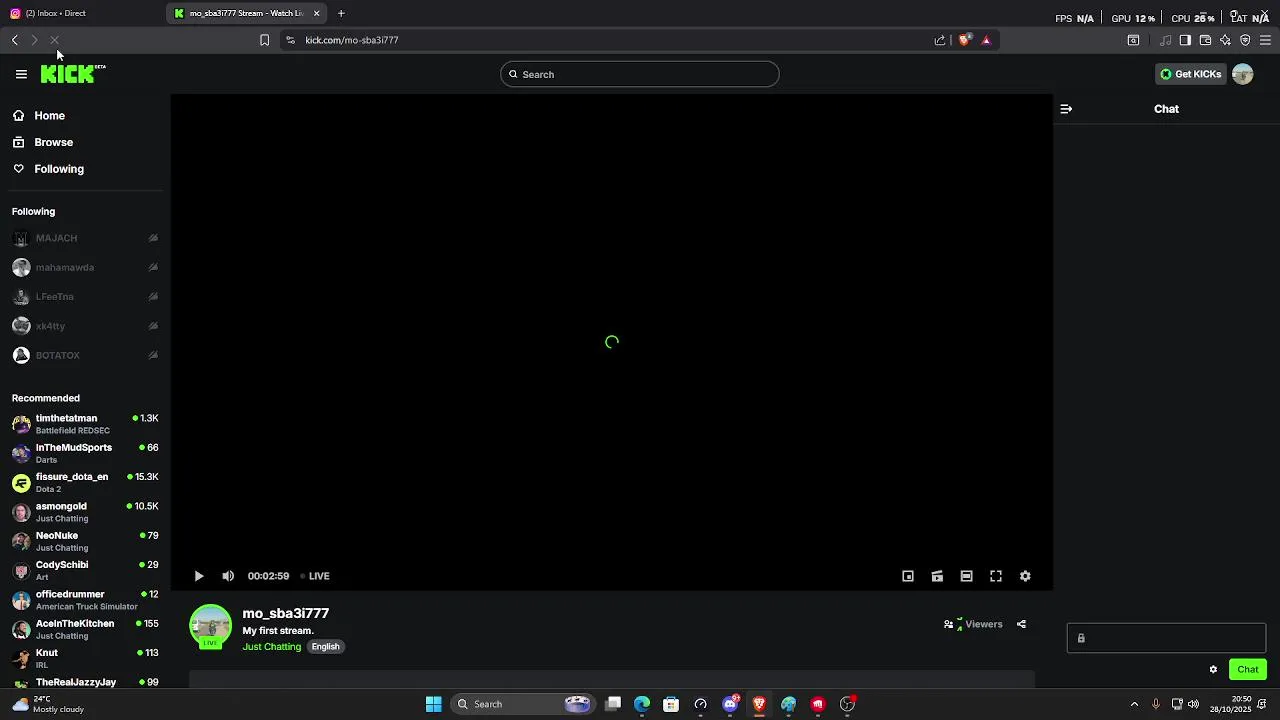This screenshot has width=1280, height=720.
Task: Stop loading the page
Action: 55,40
